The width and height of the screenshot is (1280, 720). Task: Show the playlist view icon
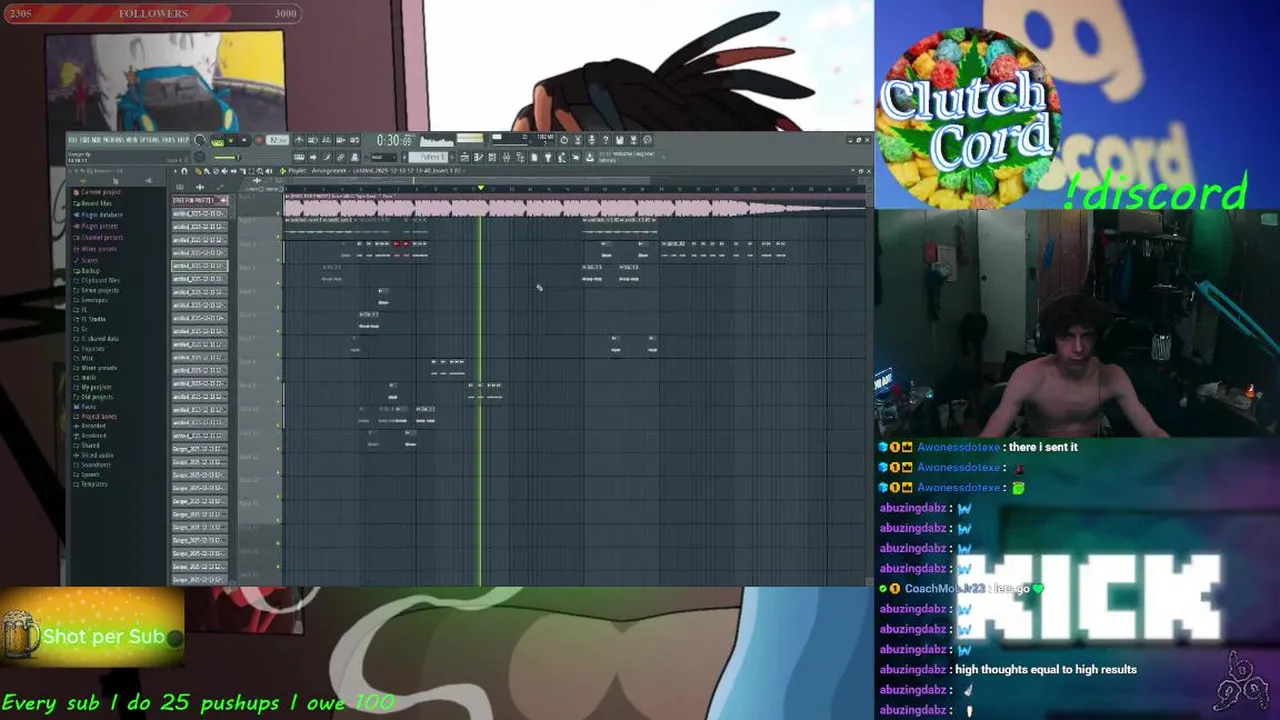pos(465,157)
